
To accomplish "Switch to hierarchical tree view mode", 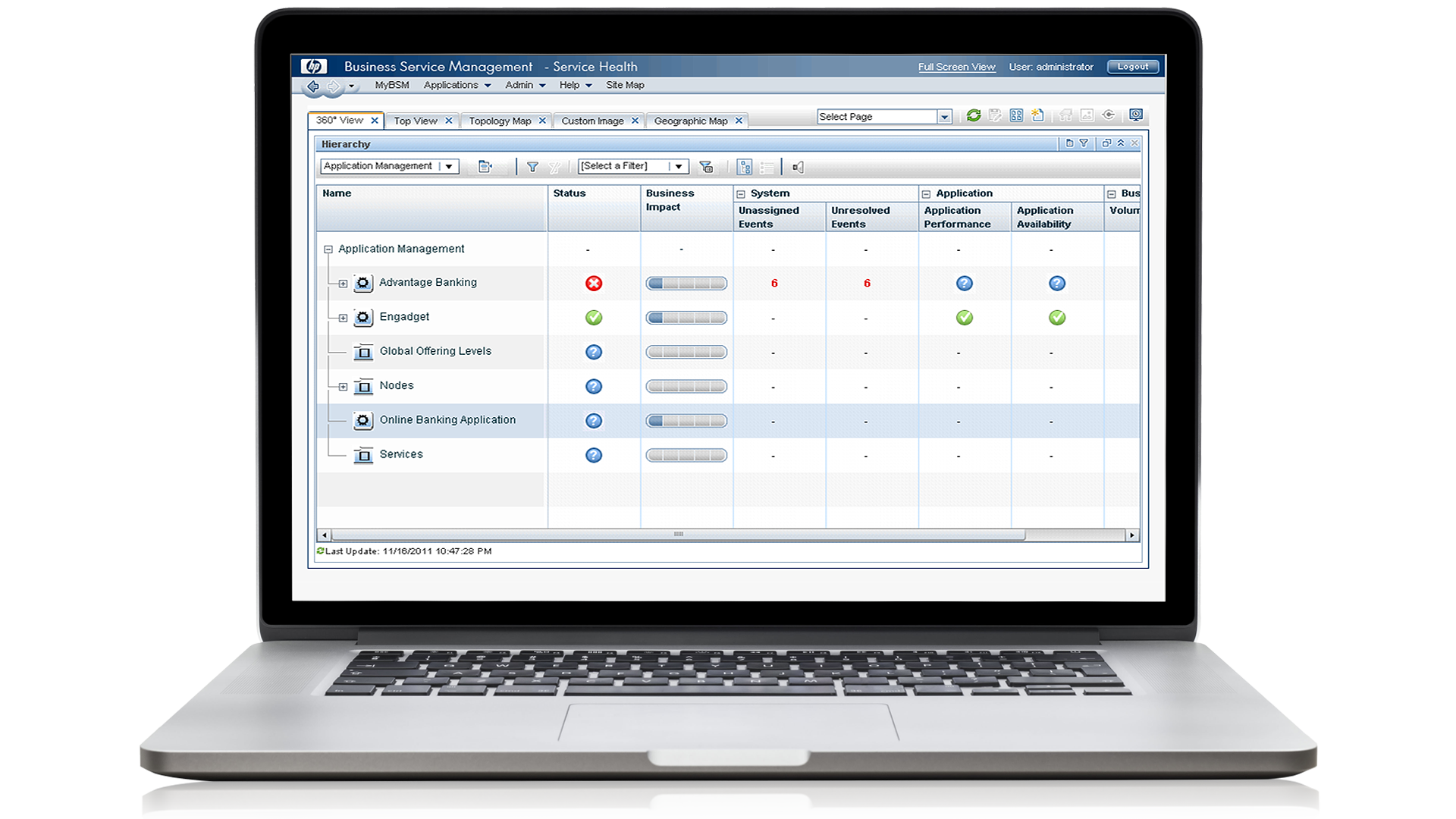I will 745,167.
